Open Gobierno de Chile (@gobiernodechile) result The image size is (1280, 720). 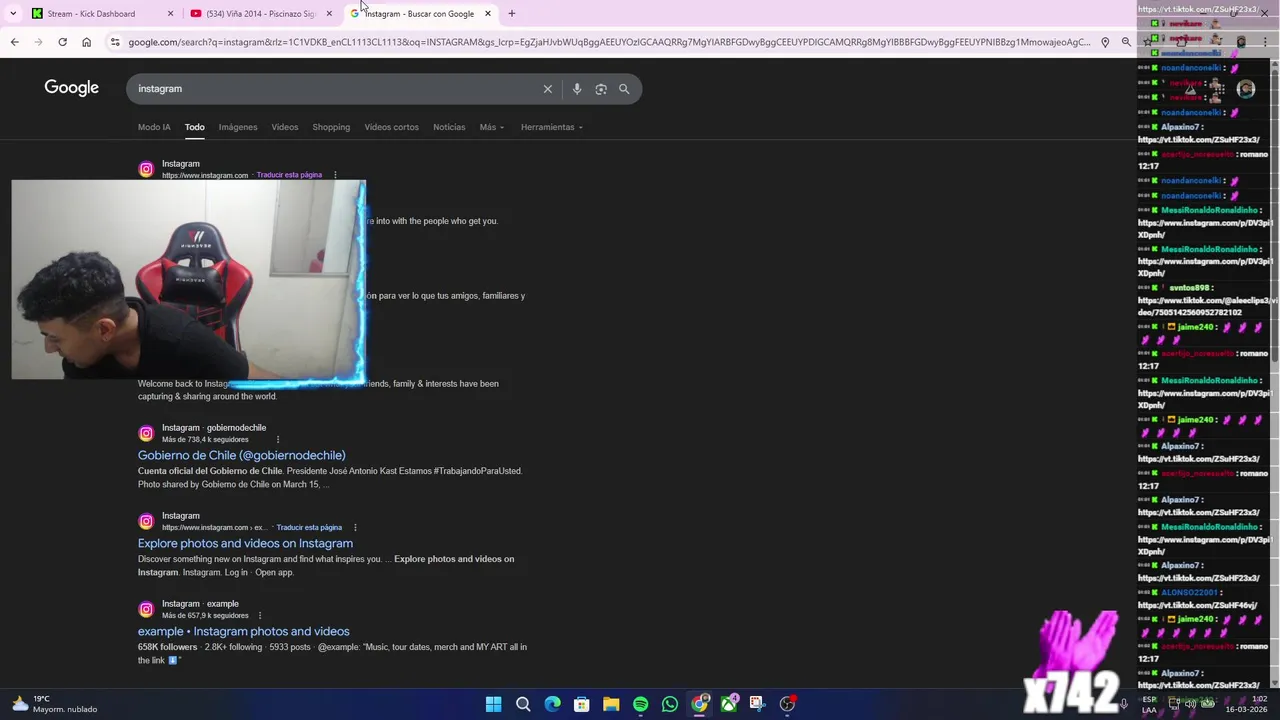click(241, 455)
